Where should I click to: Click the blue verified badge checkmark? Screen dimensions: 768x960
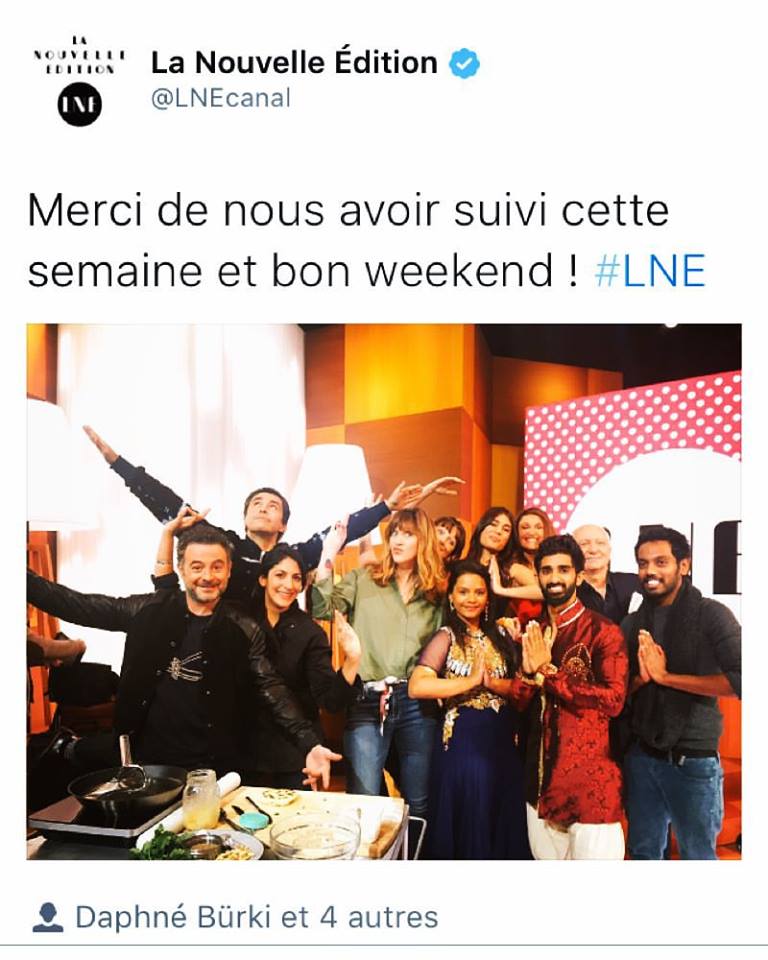coord(465,63)
